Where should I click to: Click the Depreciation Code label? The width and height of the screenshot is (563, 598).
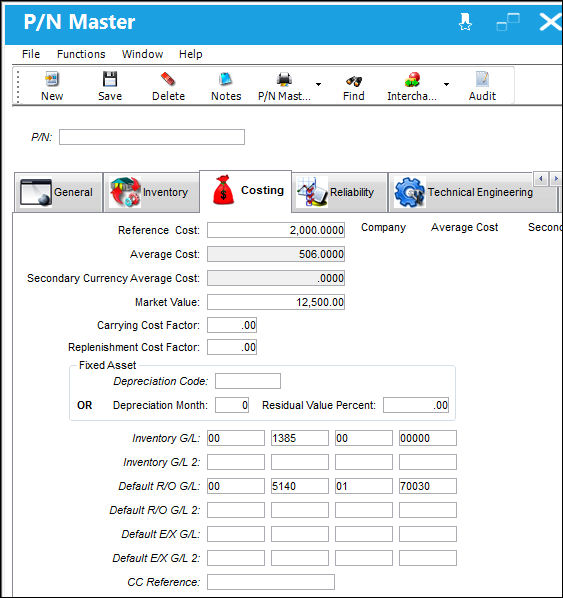[161, 381]
